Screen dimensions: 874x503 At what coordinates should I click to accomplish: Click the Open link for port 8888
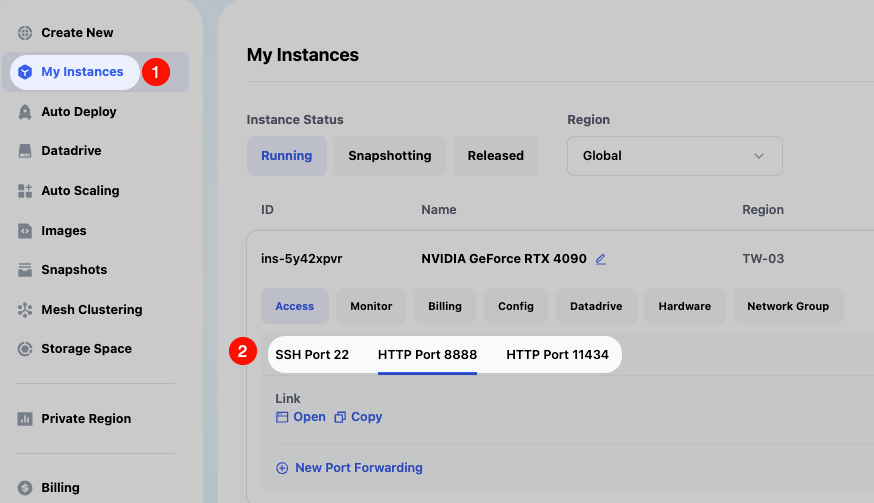click(x=301, y=417)
